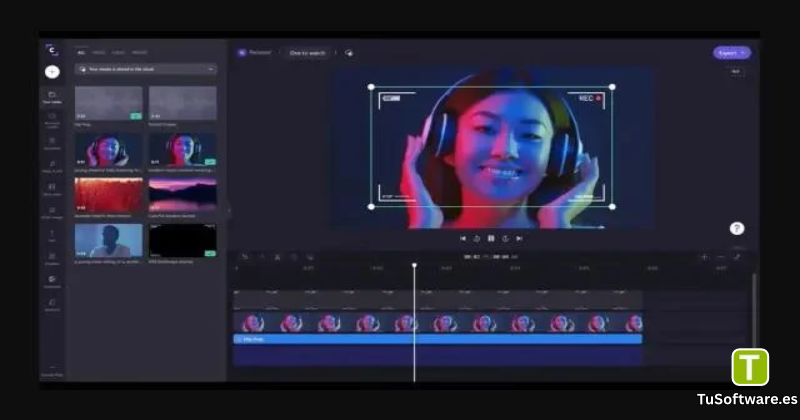This screenshot has width=800, height=420.
Task: Delete the selected clip with trash icon
Action: pos(294,257)
